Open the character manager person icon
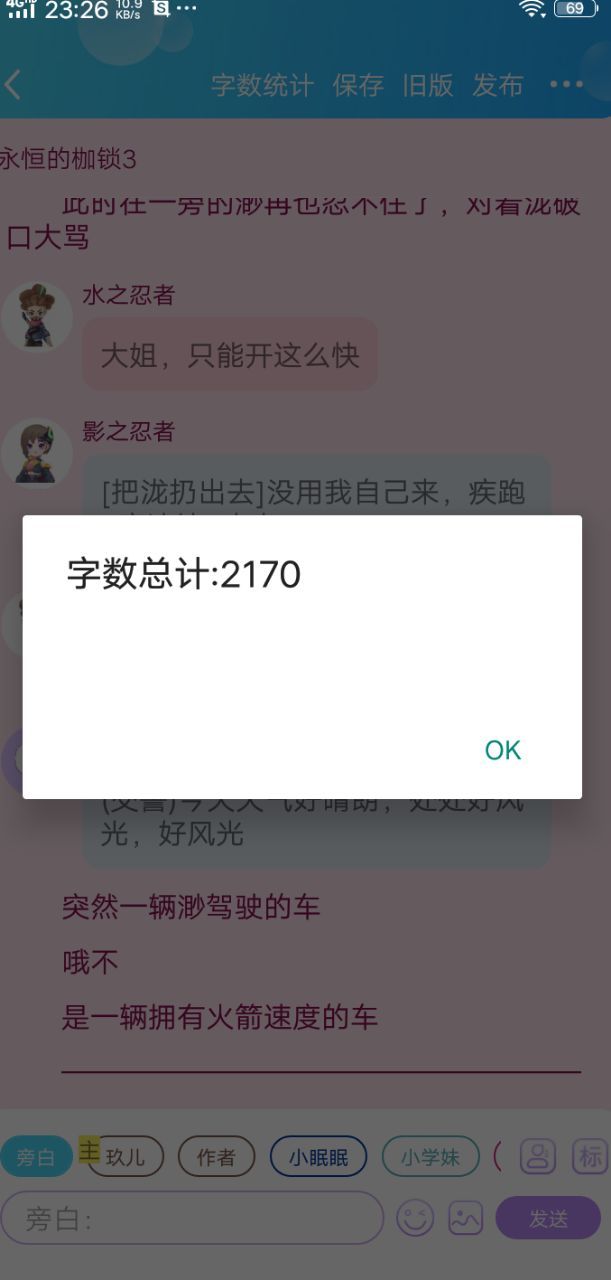 point(538,1156)
